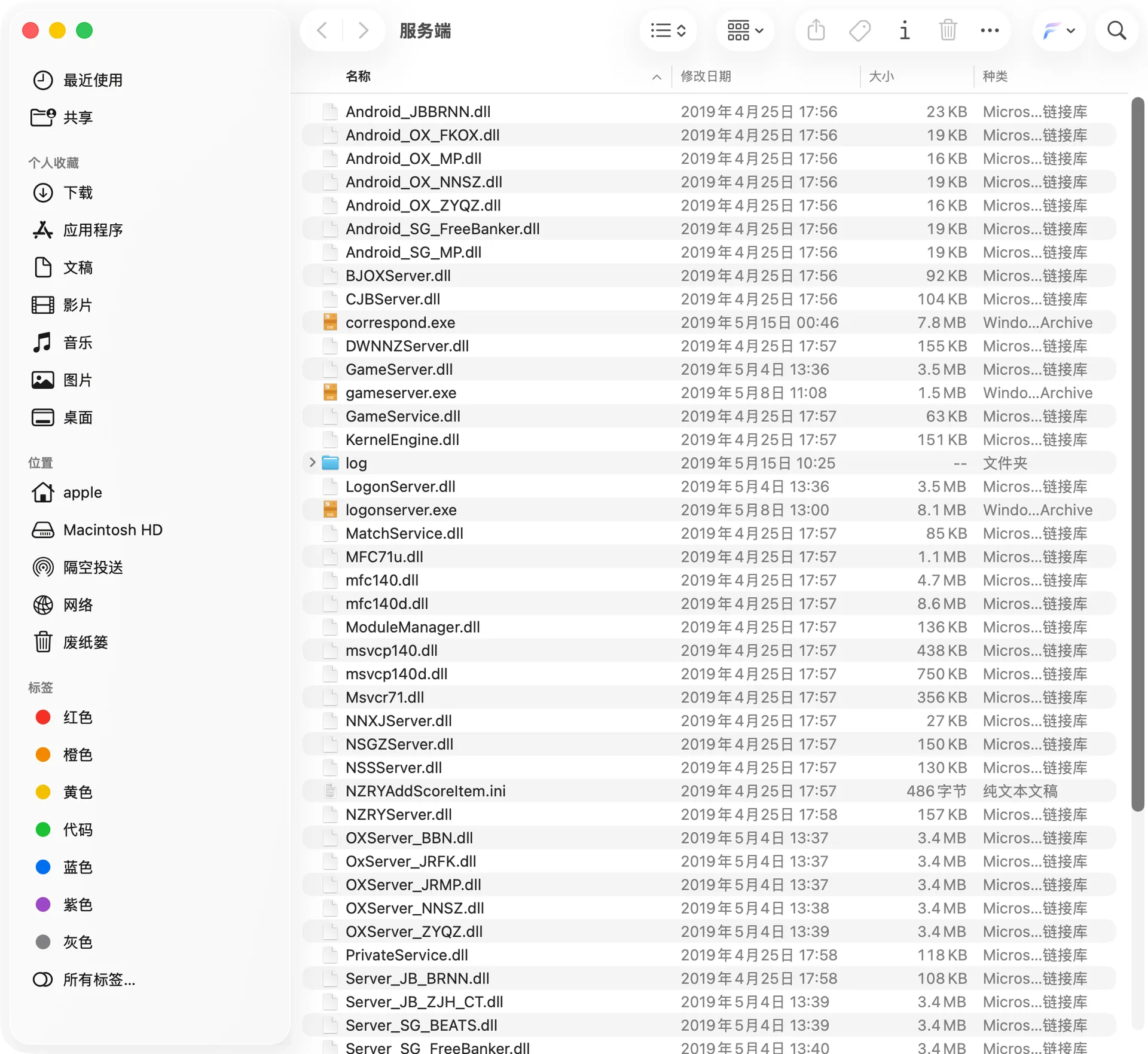
Task: Open 应用程序 in the sidebar
Action: [78, 230]
